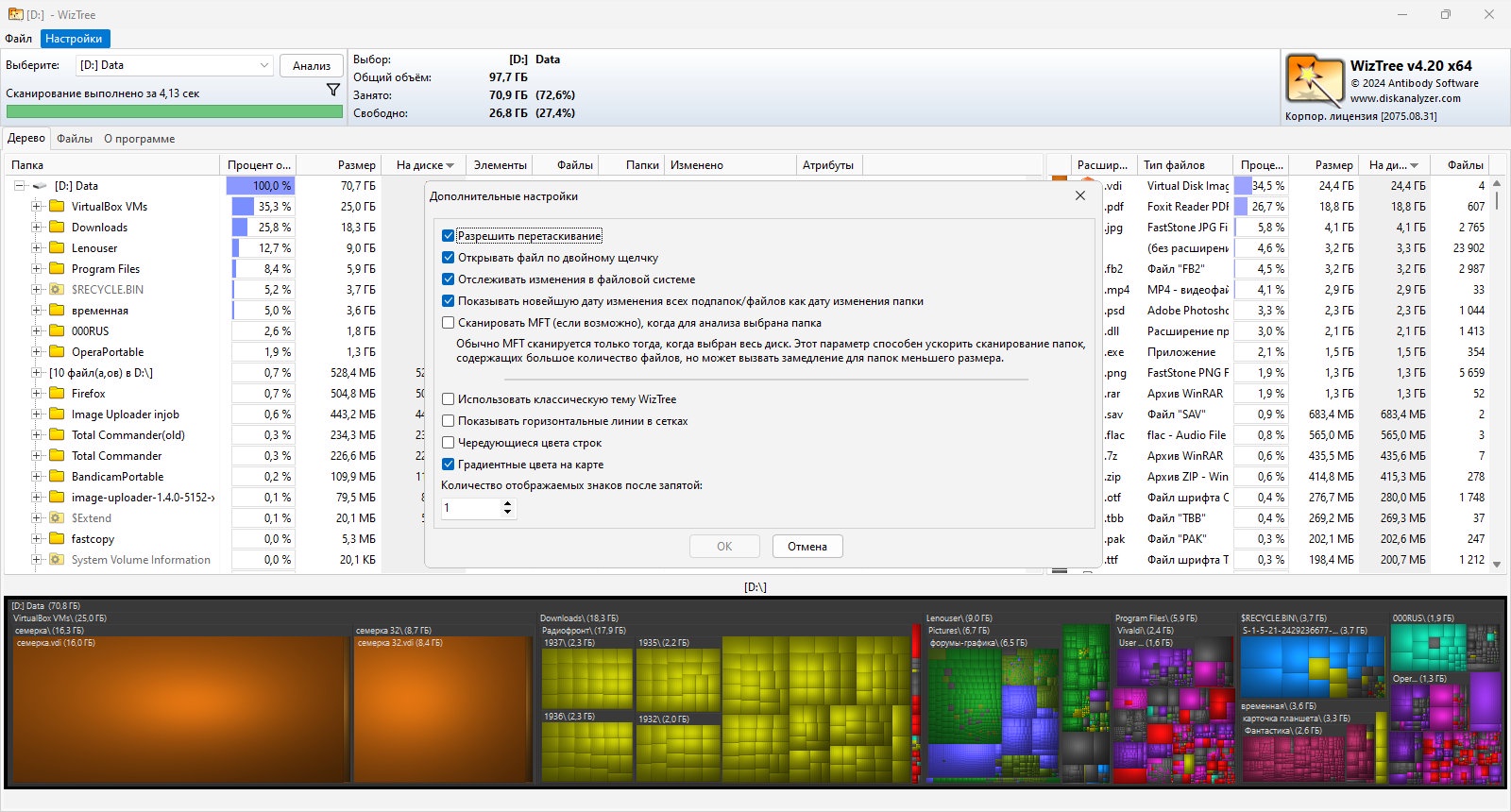Expand the Firefox tree node
Viewport: 1511px width, 812px height.
tap(36, 393)
